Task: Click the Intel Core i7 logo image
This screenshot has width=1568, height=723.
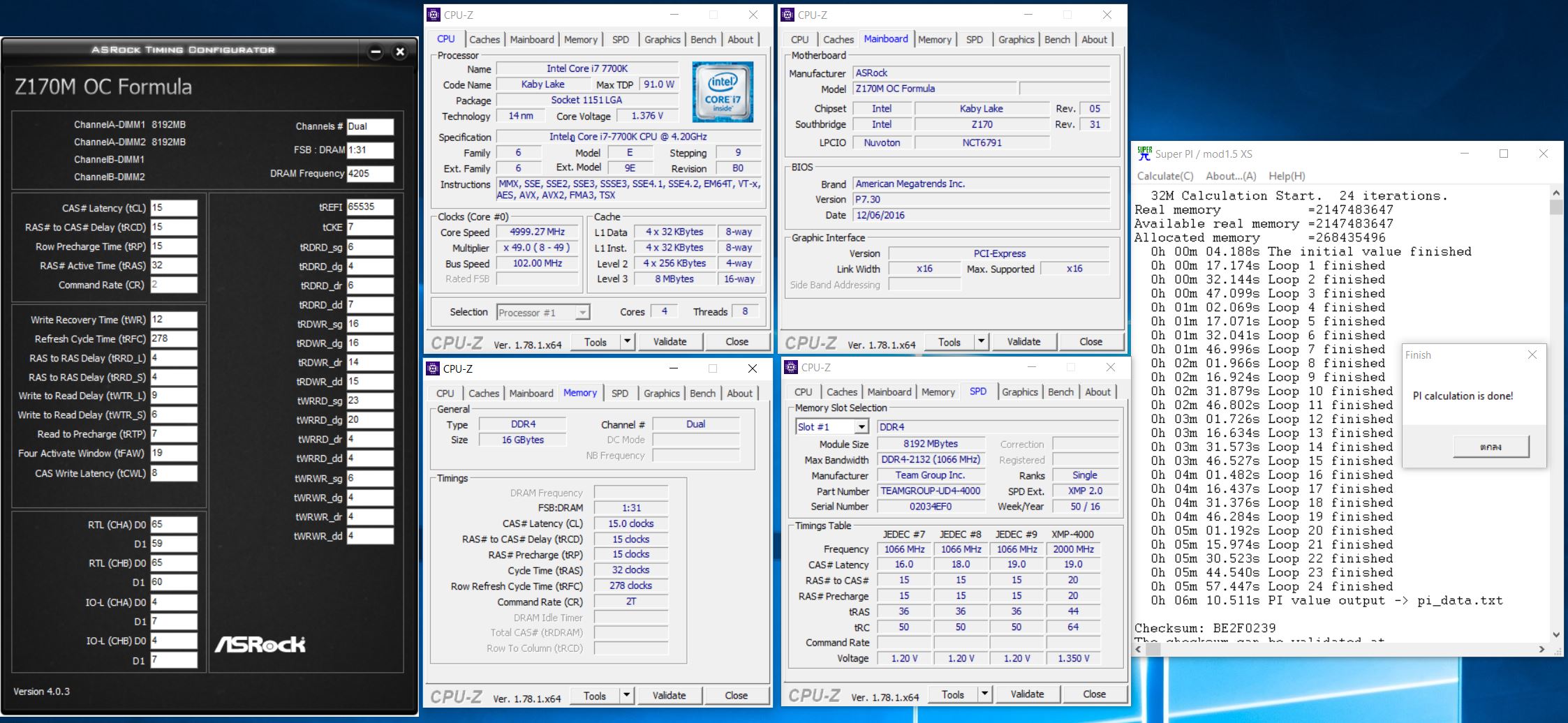Action: point(722,92)
